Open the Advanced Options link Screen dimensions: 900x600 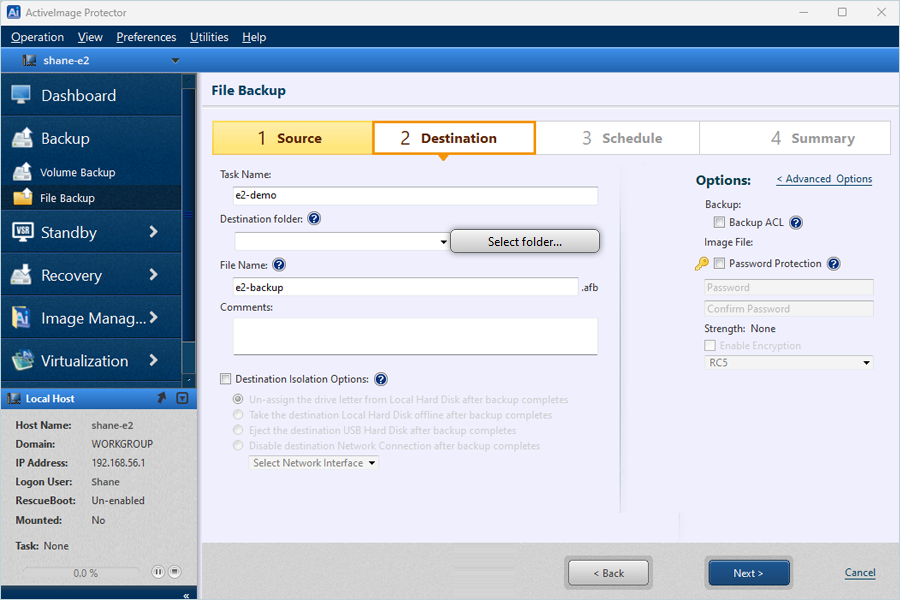tap(824, 179)
